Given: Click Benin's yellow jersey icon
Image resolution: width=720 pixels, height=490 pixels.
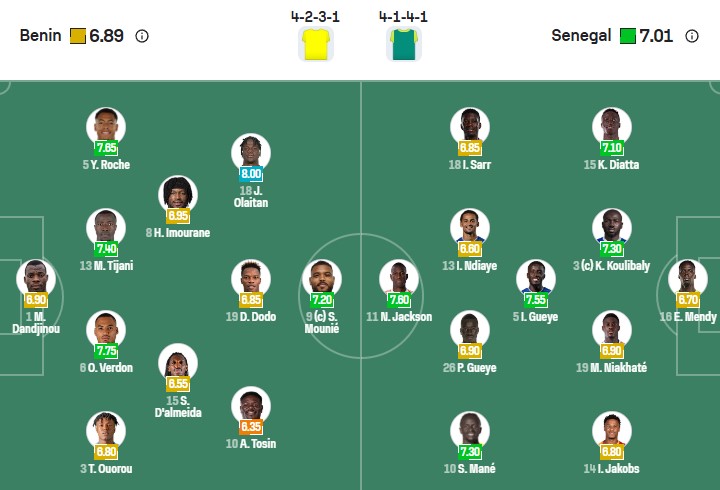Looking at the screenshot, I should click(315, 45).
